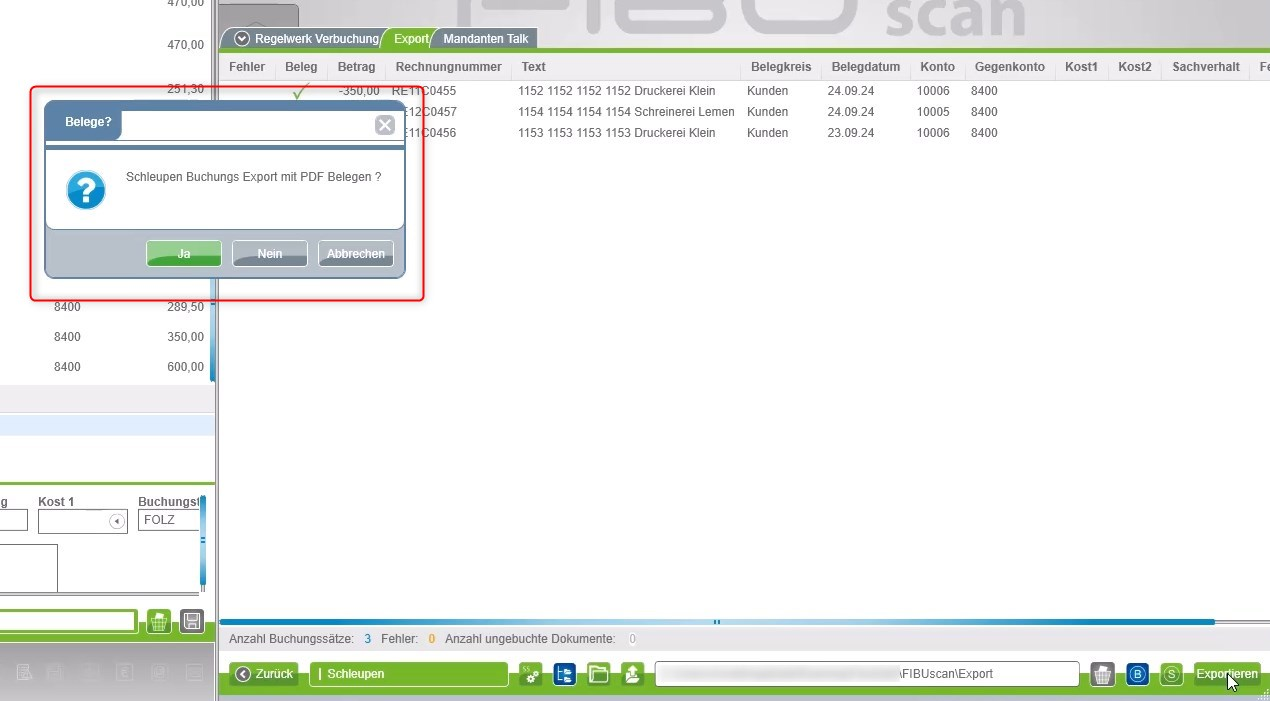This screenshot has height=701, width=1270.
Task: Click the floppy disk save icon
Action: (192, 621)
